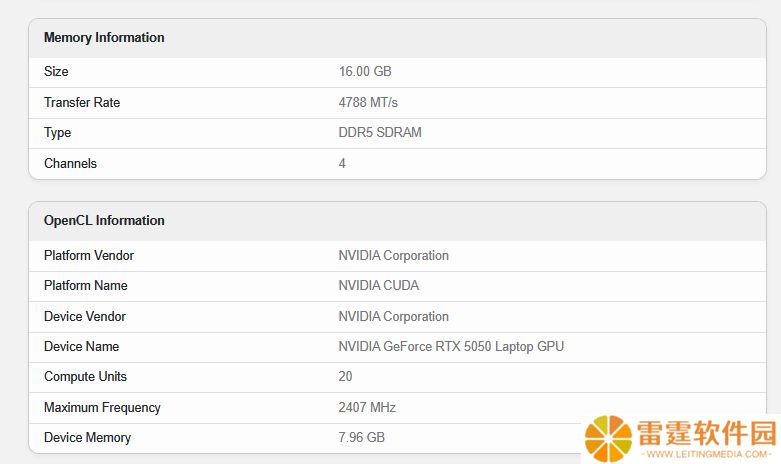
Task: Select the Compute Units value 20
Action: click(x=345, y=376)
